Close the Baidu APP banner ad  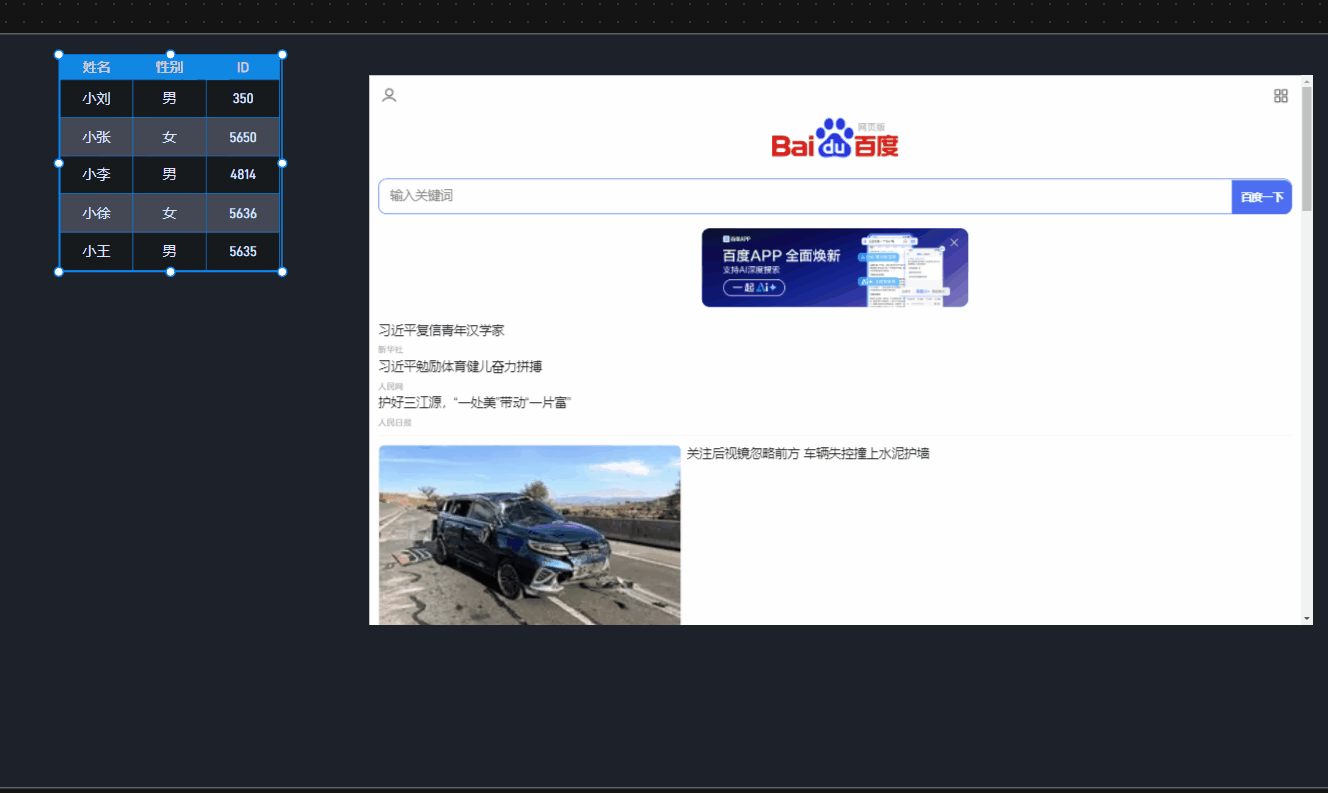(x=954, y=243)
